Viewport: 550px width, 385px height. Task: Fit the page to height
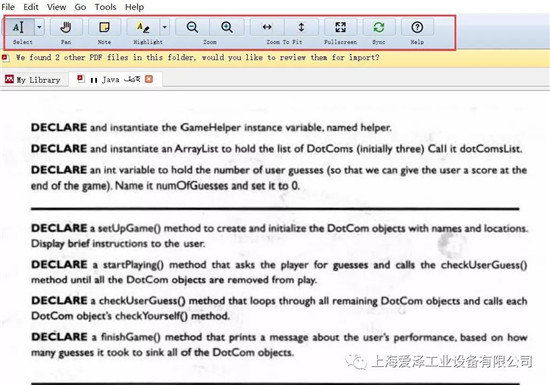[x=301, y=27]
